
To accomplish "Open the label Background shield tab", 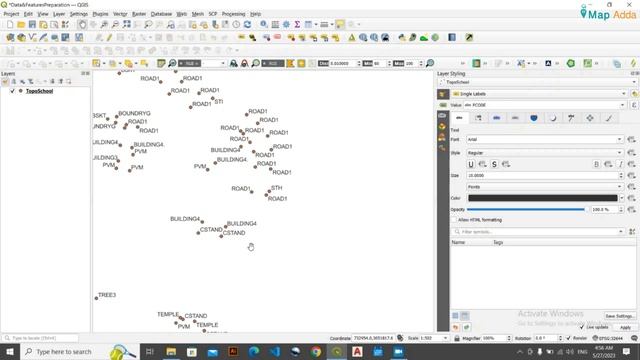I will coord(534,118).
